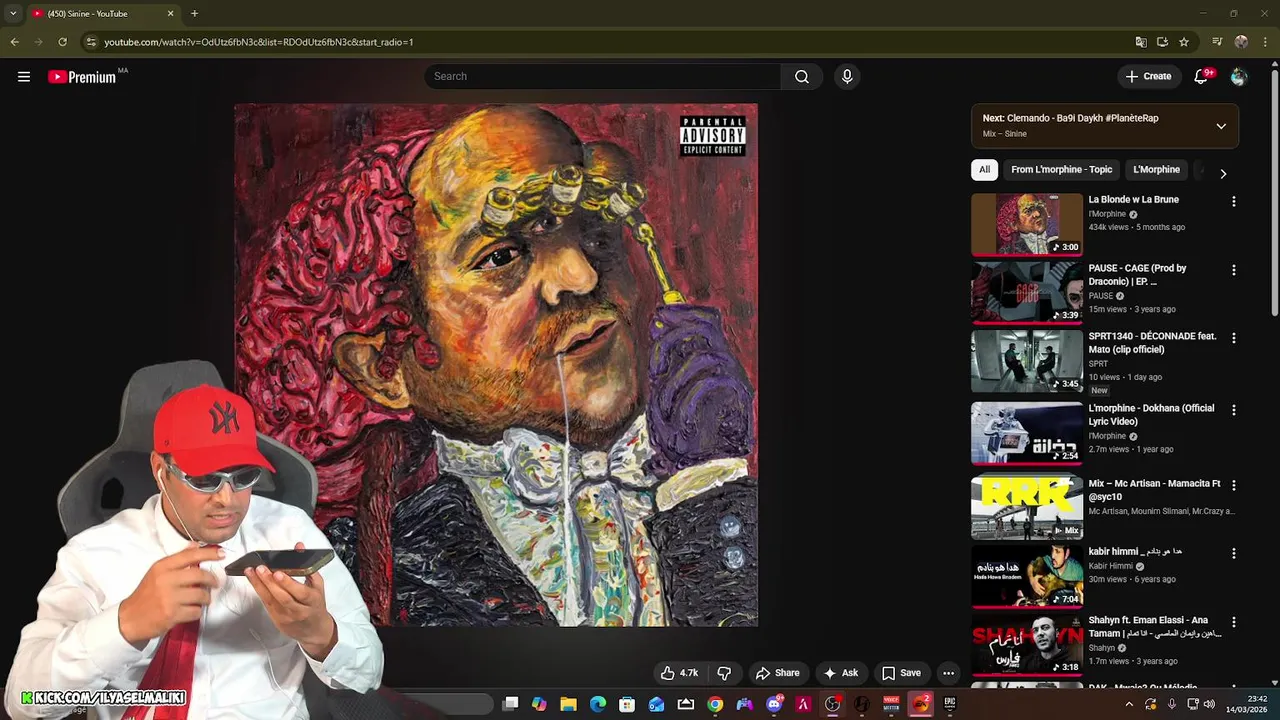Open La Blonde w La Brune thumbnail

pos(1027,225)
